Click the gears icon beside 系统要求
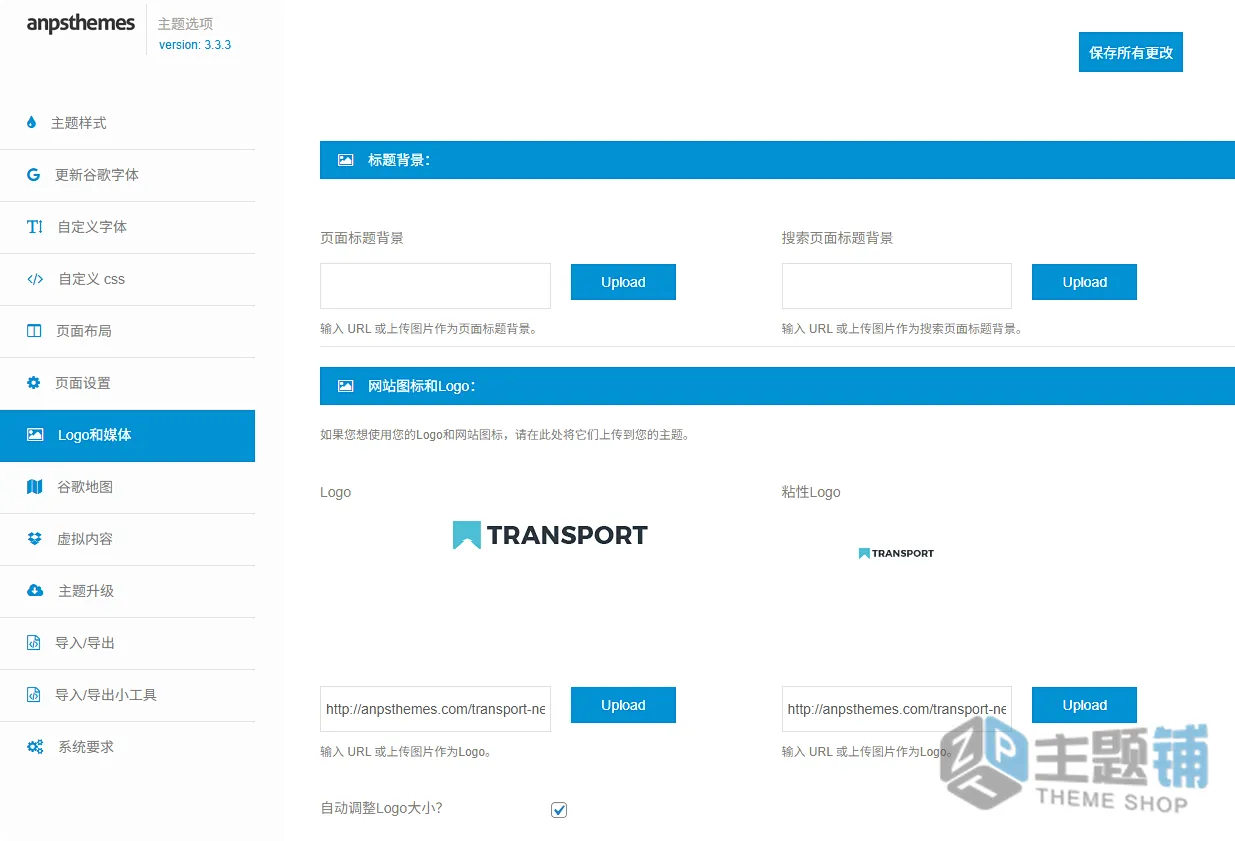The height and width of the screenshot is (841, 1235). point(35,746)
